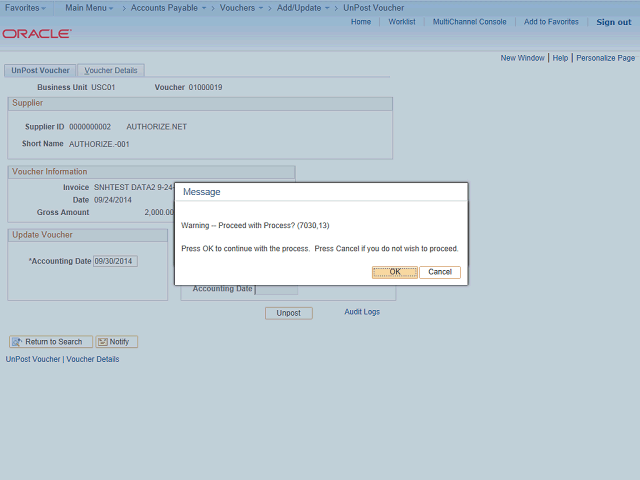
Task: Switch to Voucher Details tab
Action: click(x=111, y=70)
